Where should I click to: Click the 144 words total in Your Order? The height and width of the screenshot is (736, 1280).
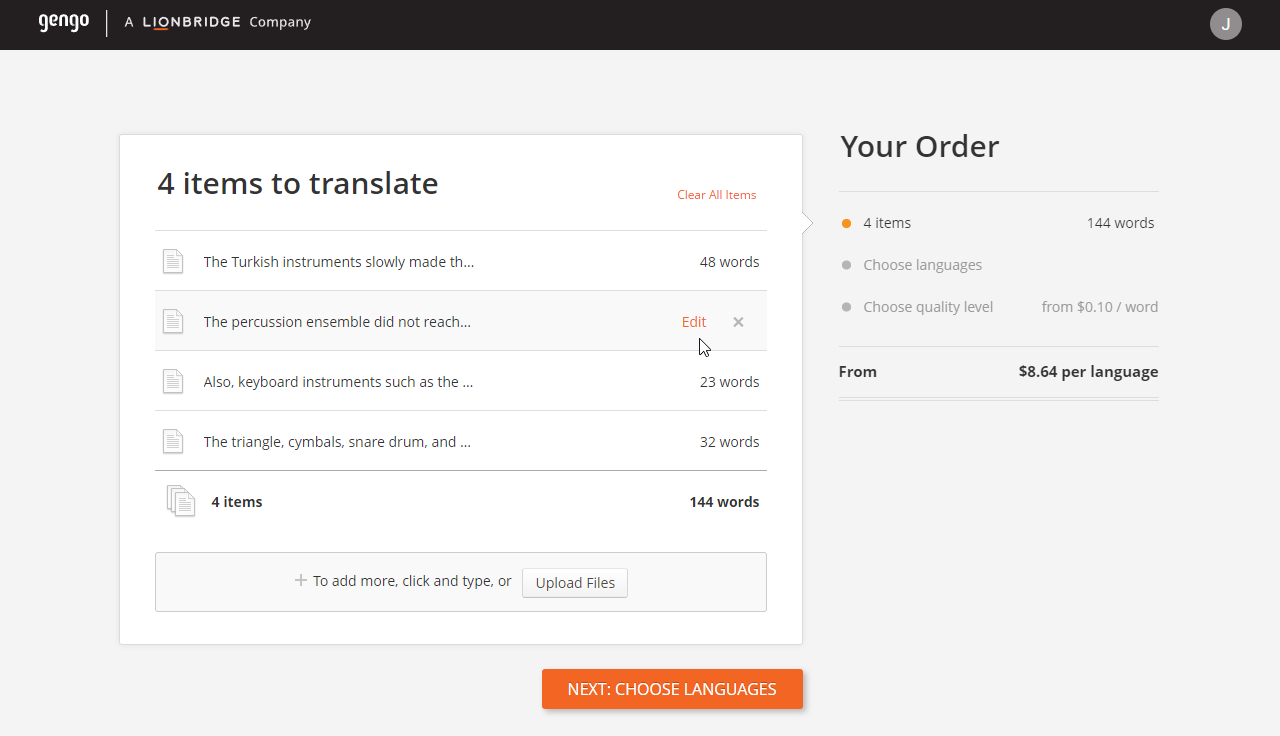point(1120,222)
